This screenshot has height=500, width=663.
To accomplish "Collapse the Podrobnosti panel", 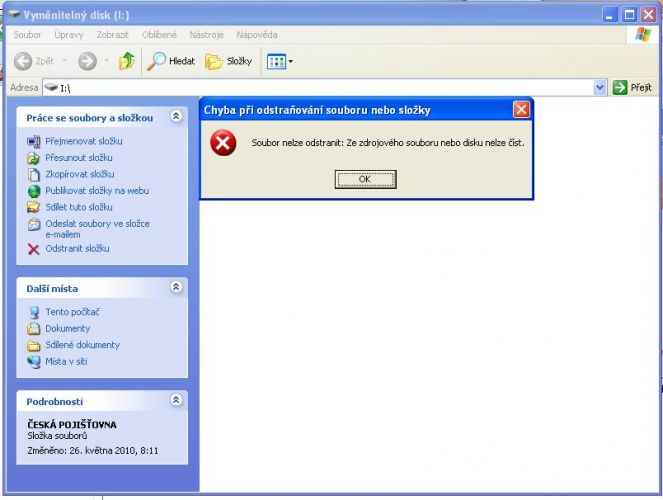I will click(176, 400).
